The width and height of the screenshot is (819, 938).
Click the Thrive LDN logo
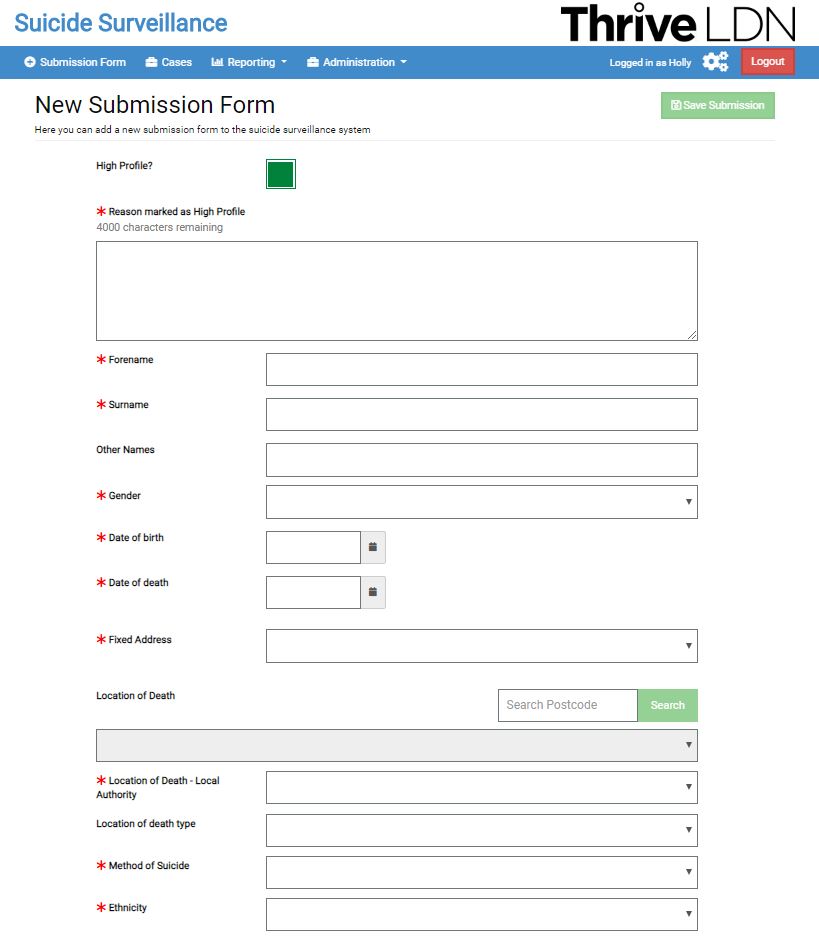click(x=677, y=23)
